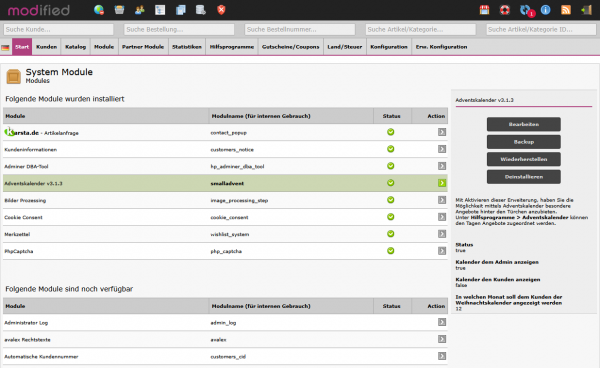Click the Backup button
This screenshot has width=600, height=368.
(523, 142)
